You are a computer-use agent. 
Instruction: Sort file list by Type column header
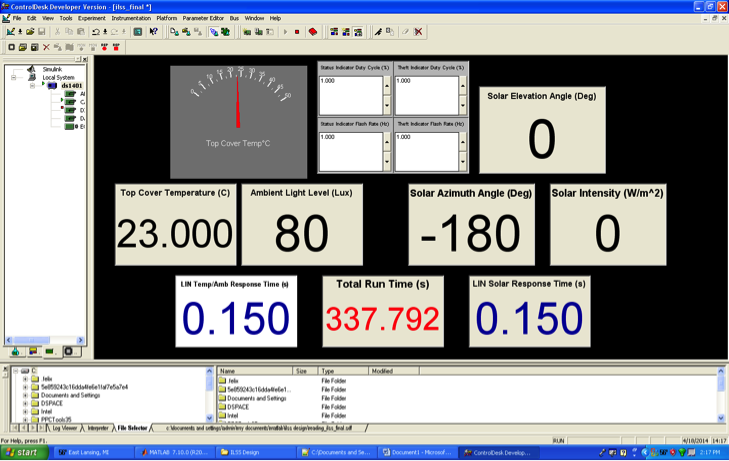tap(343, 371)
